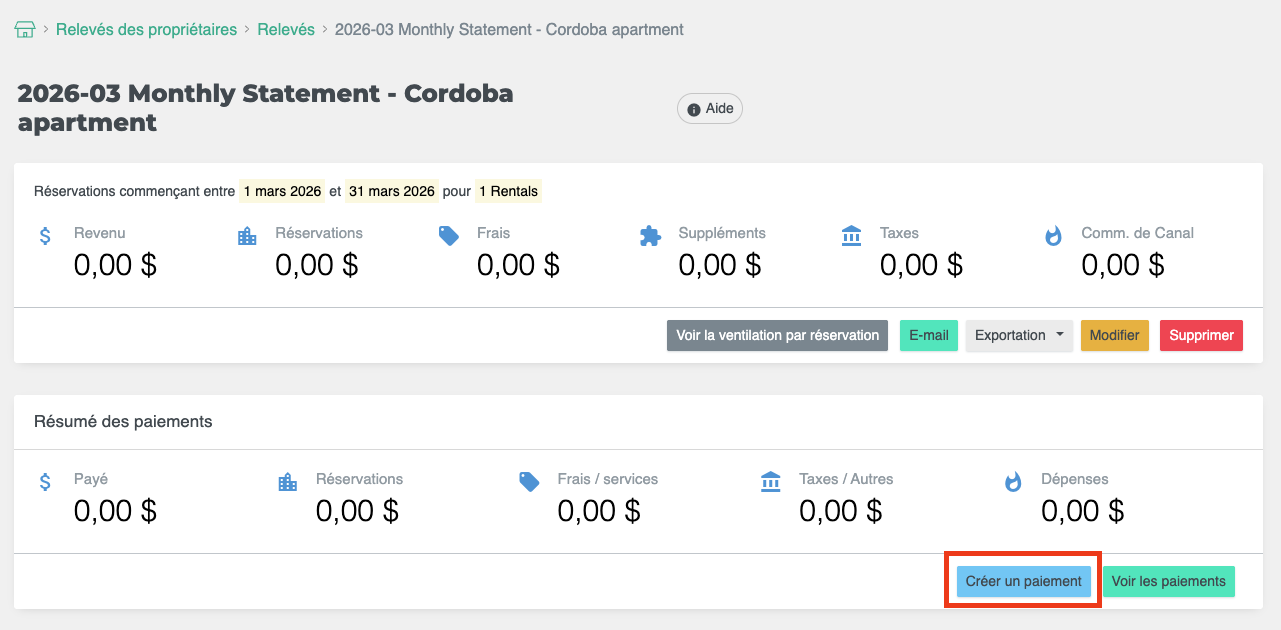This screenshot has width=1281, height=630.
Task: Click the bank icon beside Taxes
Action: coord(852,236)
